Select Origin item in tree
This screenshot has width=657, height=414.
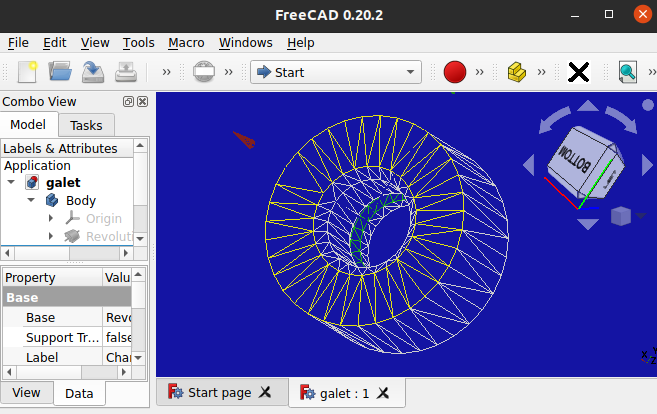click(103, 219)
